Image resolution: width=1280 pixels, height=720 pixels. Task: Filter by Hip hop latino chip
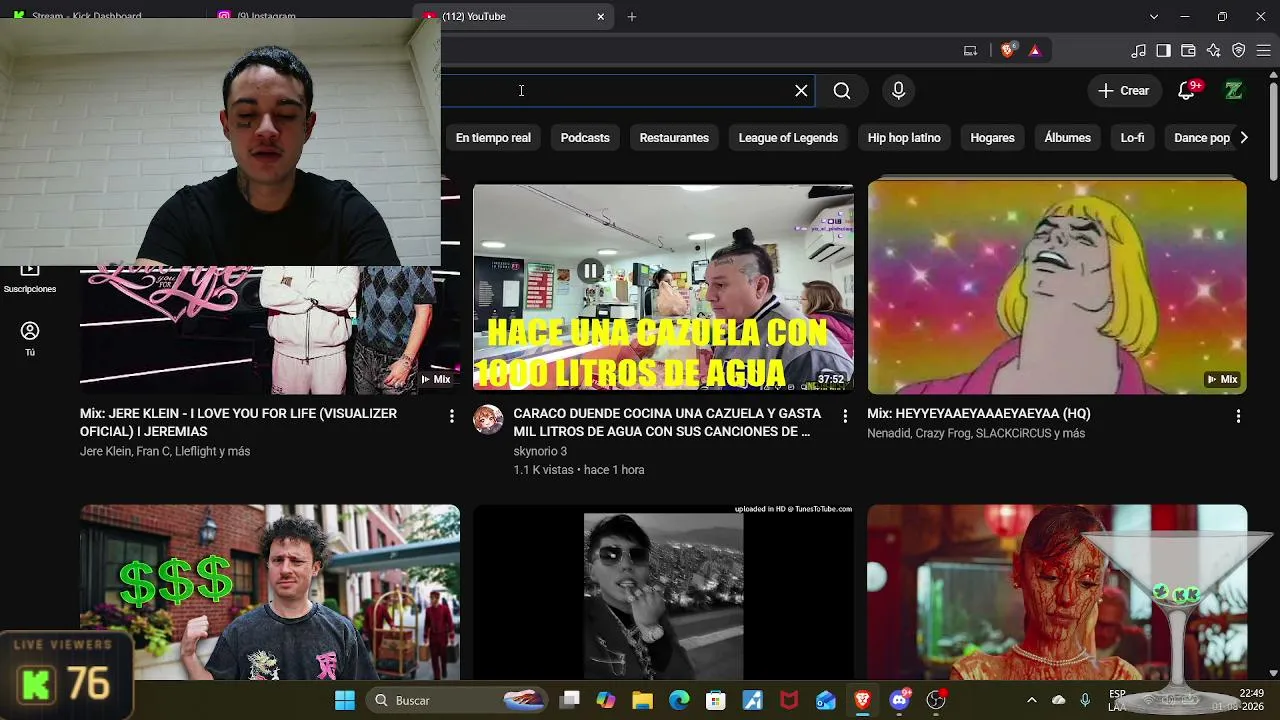(x=904, y=138)
